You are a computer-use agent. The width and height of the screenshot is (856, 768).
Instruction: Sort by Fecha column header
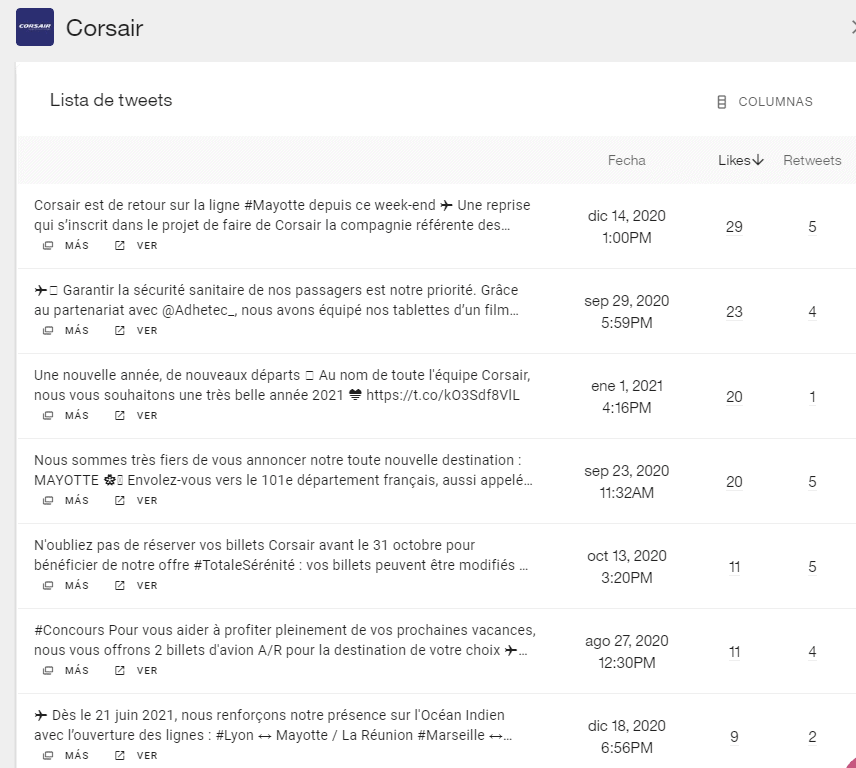point(627,160)
